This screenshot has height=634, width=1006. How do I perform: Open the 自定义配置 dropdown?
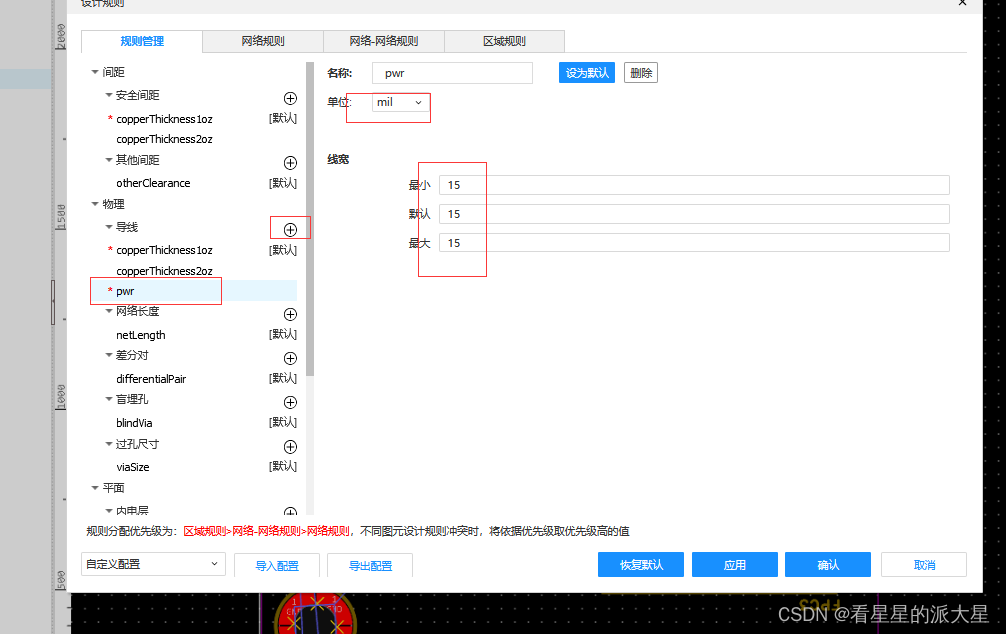click(153, 564)
